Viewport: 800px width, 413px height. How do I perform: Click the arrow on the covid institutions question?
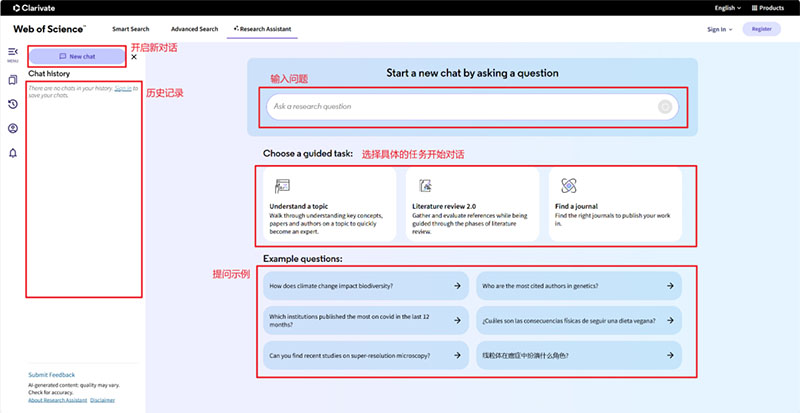pyautogui.click(x=457, y=321)
